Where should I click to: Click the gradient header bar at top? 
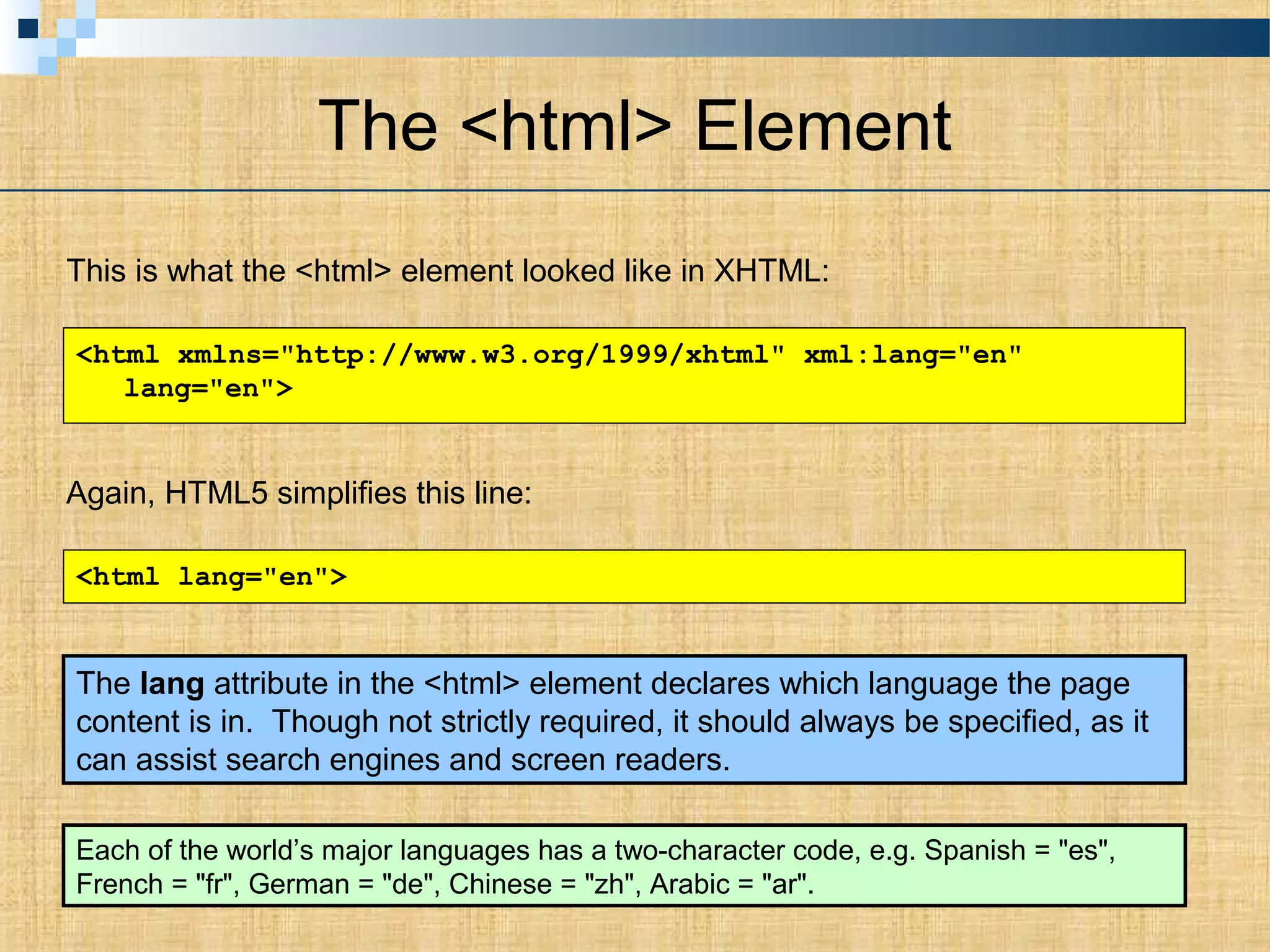coord(682,38)
